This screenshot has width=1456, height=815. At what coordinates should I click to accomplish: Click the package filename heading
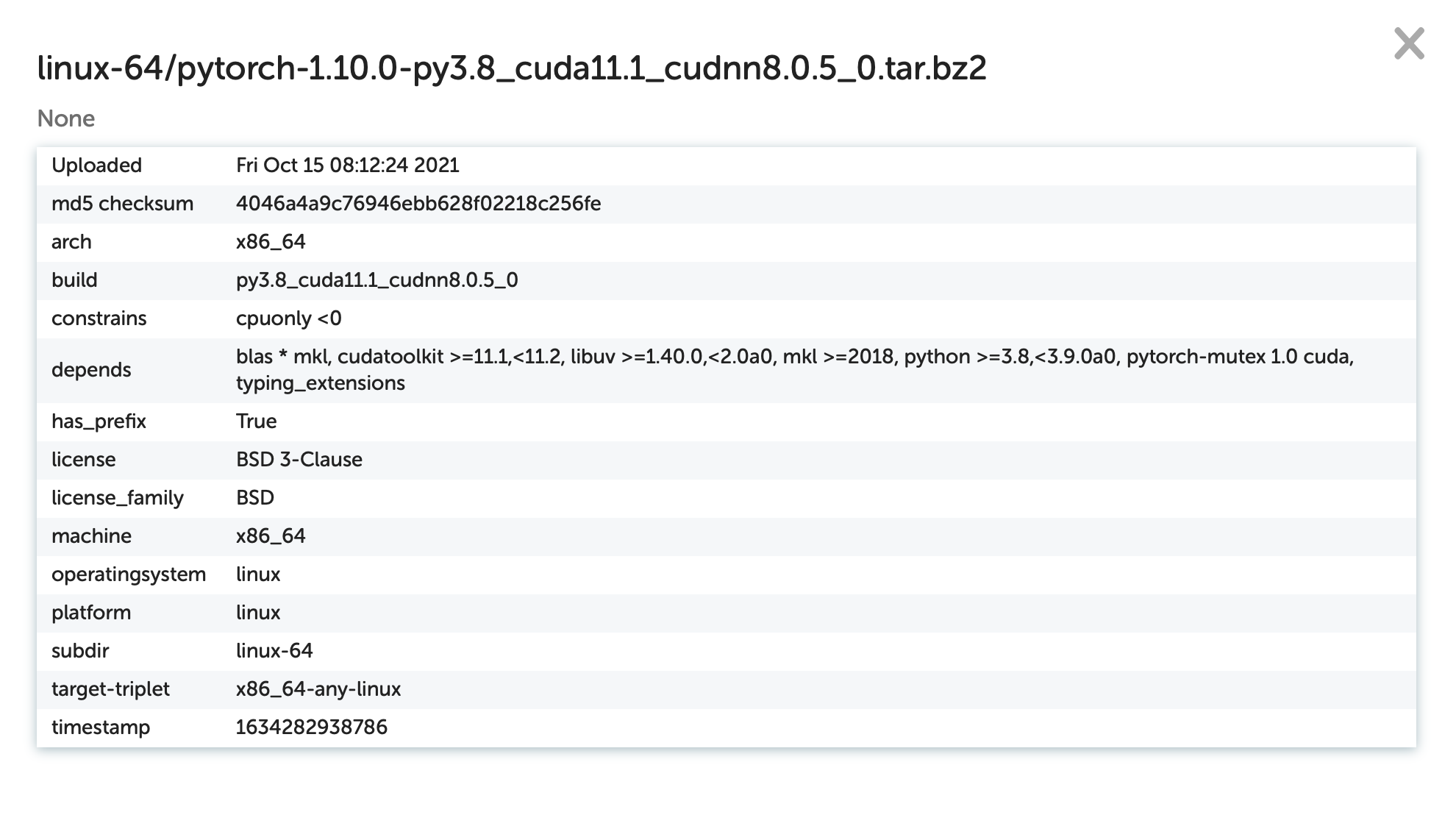pyautogui.click(x=512, y=68)
